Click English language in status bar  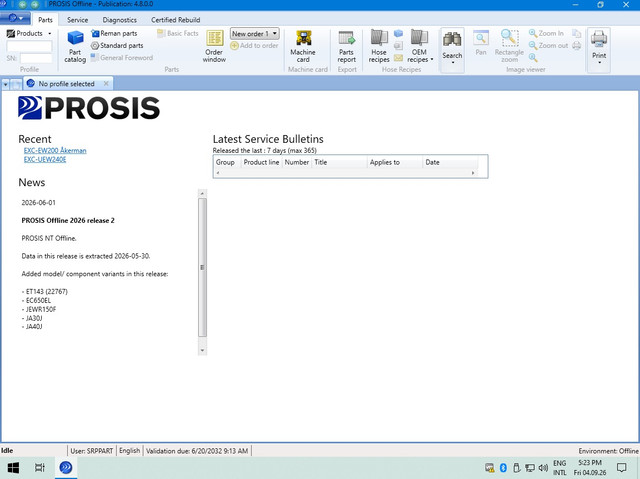click(129, 451)
